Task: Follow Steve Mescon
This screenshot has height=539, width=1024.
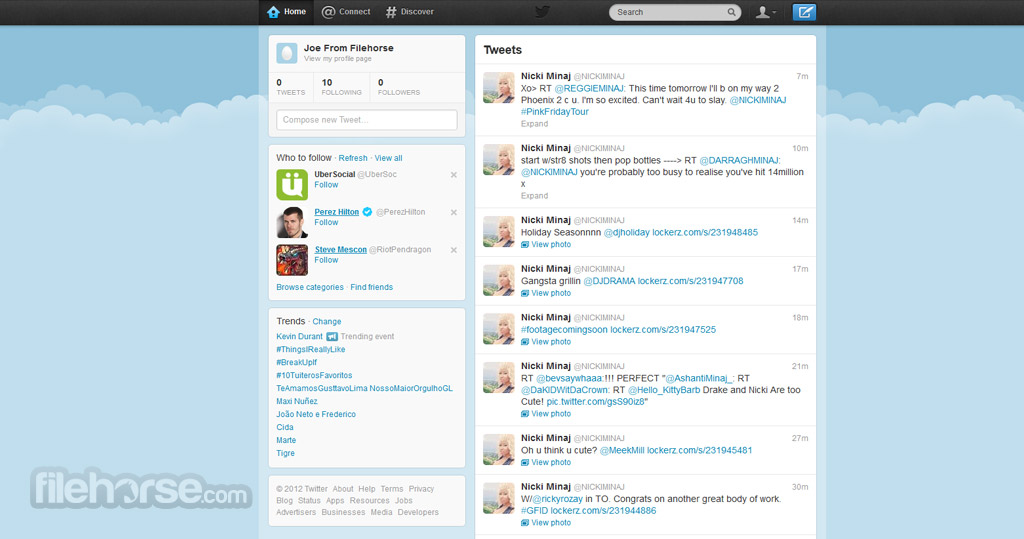Action: tap(326, 260)
